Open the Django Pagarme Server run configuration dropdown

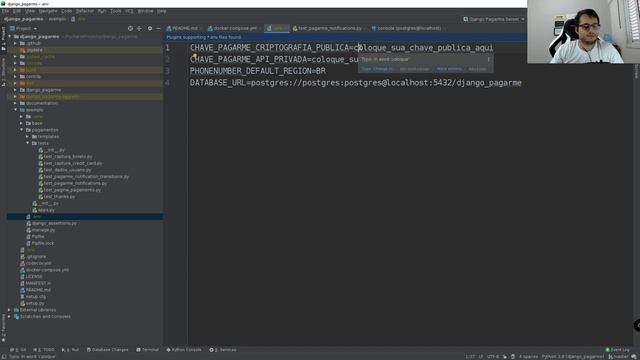(494, 19)
